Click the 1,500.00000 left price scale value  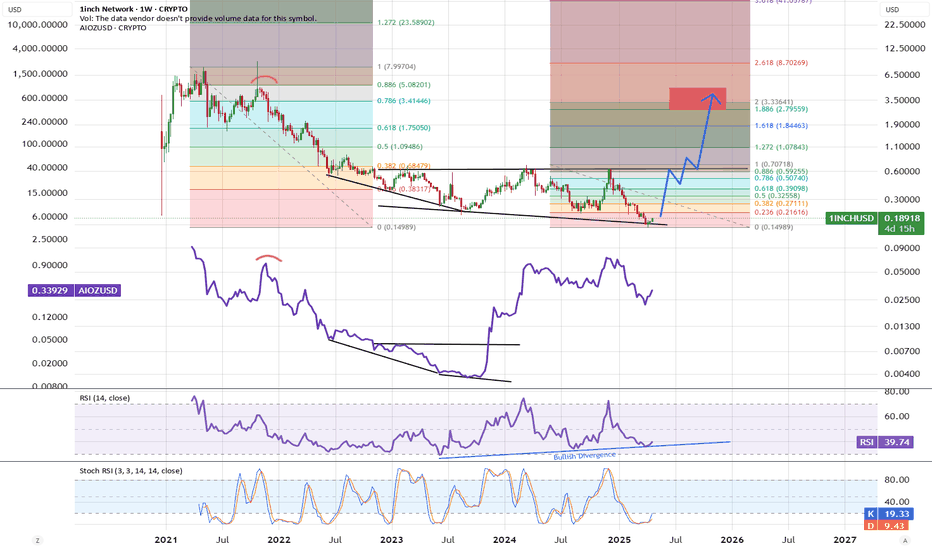pyautogui.click(x=40, y=74)
